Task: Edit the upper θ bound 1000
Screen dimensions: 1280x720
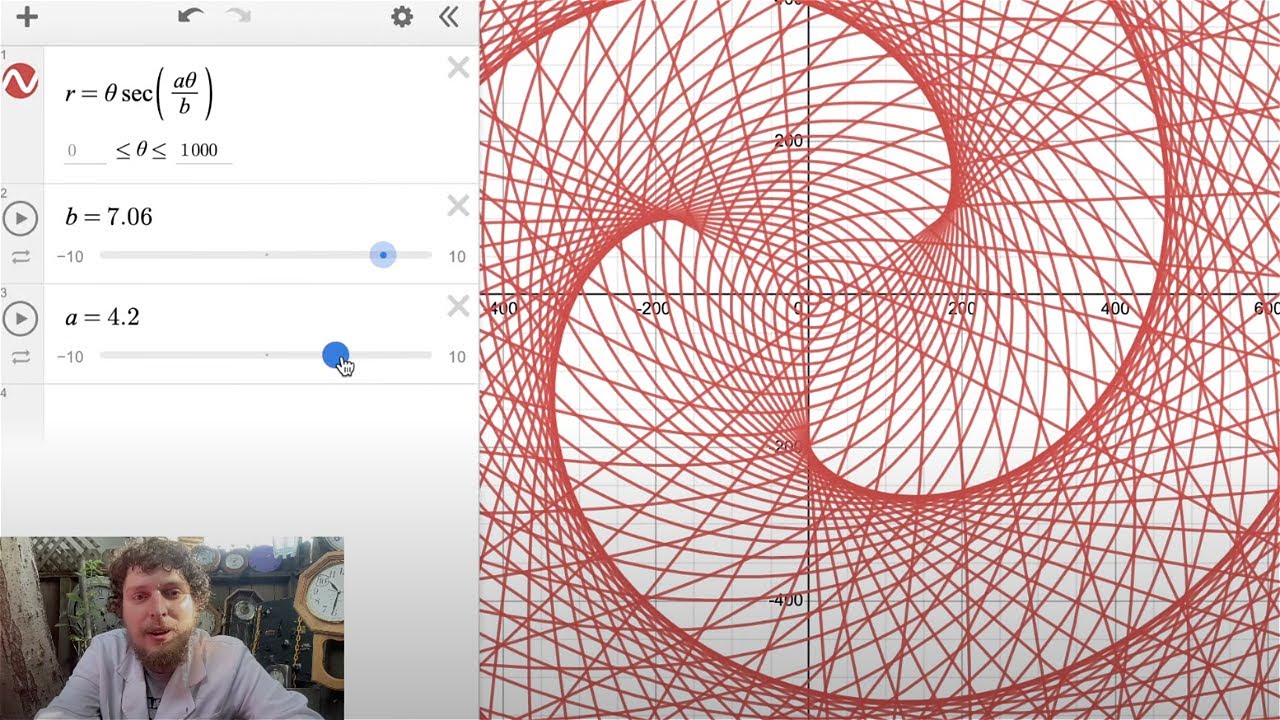Action: 203,151
